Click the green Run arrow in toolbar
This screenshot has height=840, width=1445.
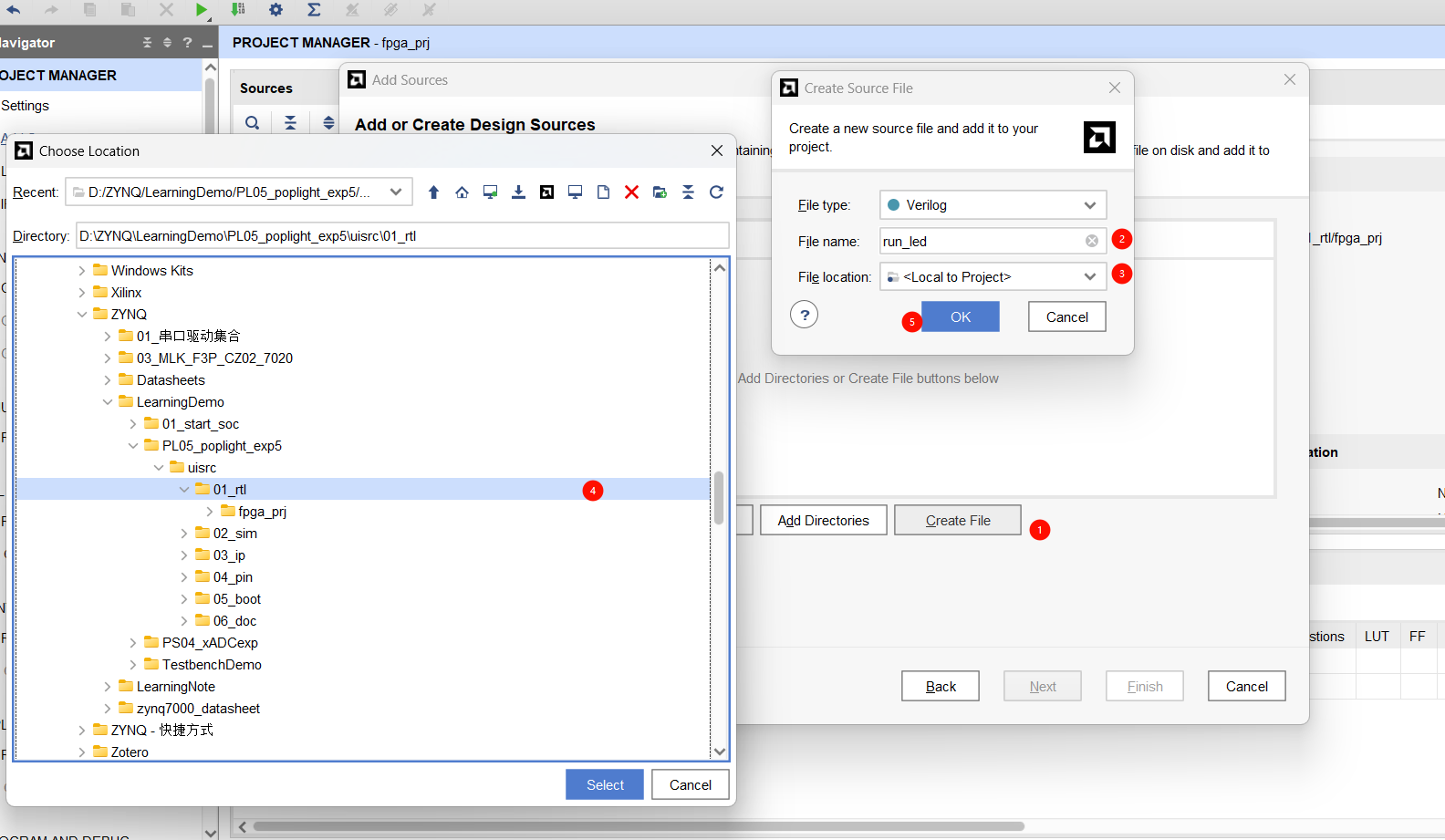click(201, 10)
